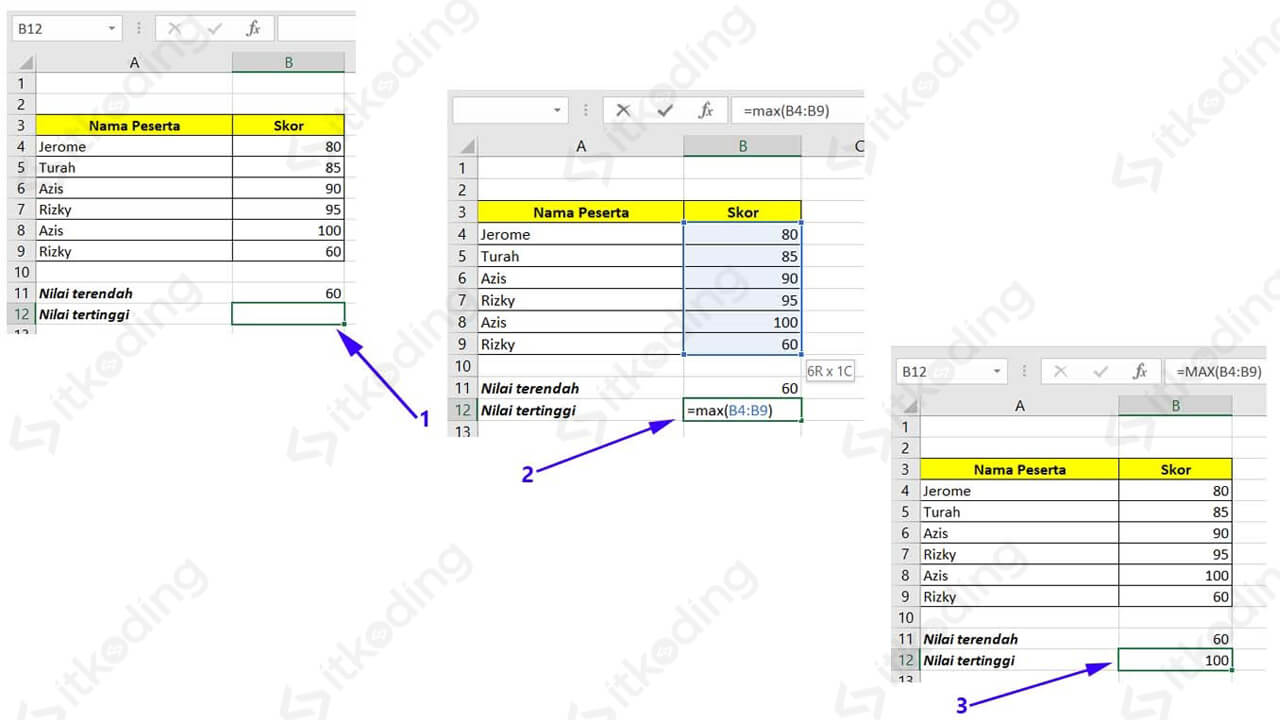Click the Enter checkmark icon in left sheet's formula bar

pos(214,29)
